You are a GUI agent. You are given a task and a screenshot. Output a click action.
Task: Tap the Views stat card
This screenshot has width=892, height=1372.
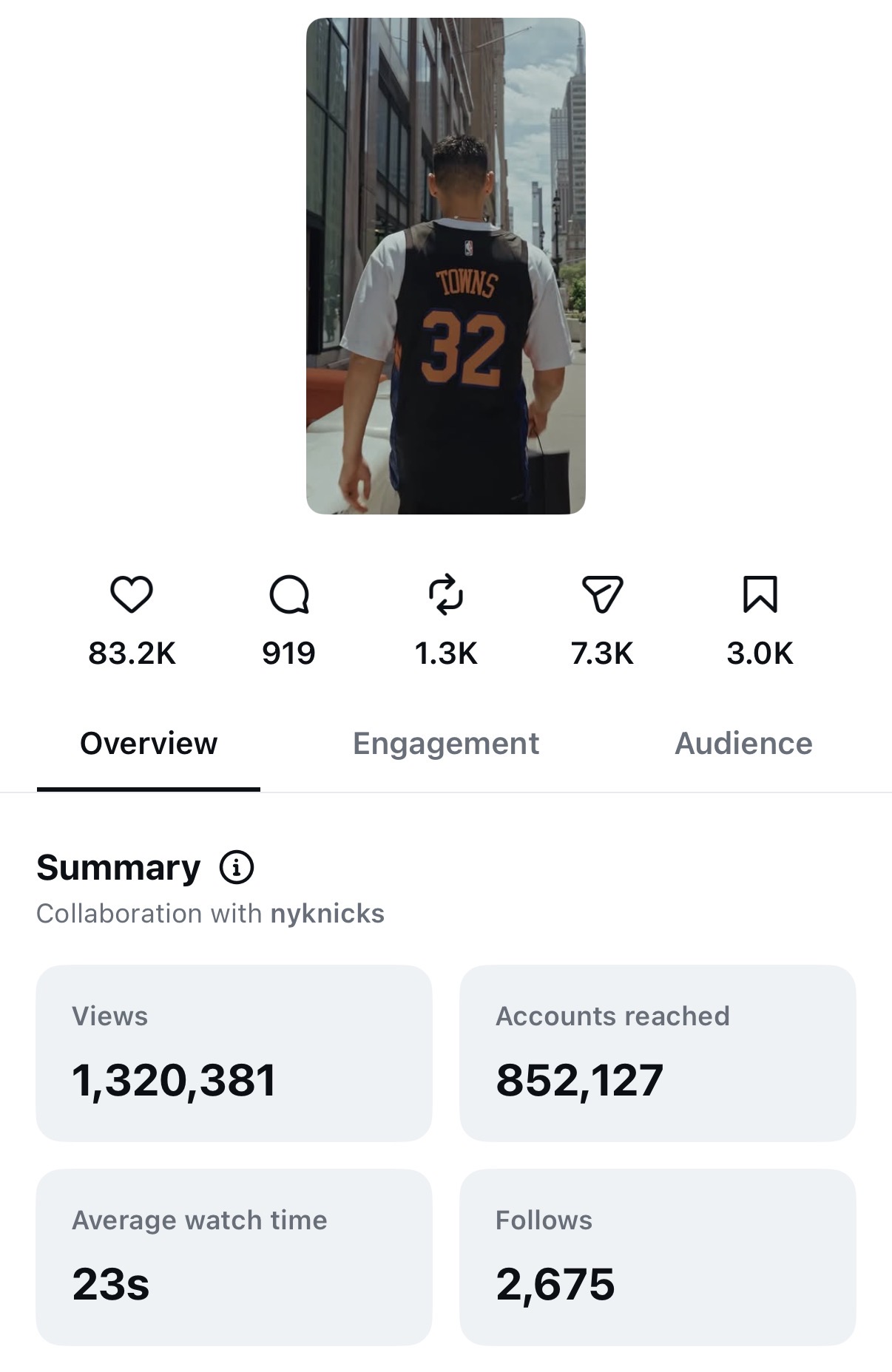click(234, 1053)
